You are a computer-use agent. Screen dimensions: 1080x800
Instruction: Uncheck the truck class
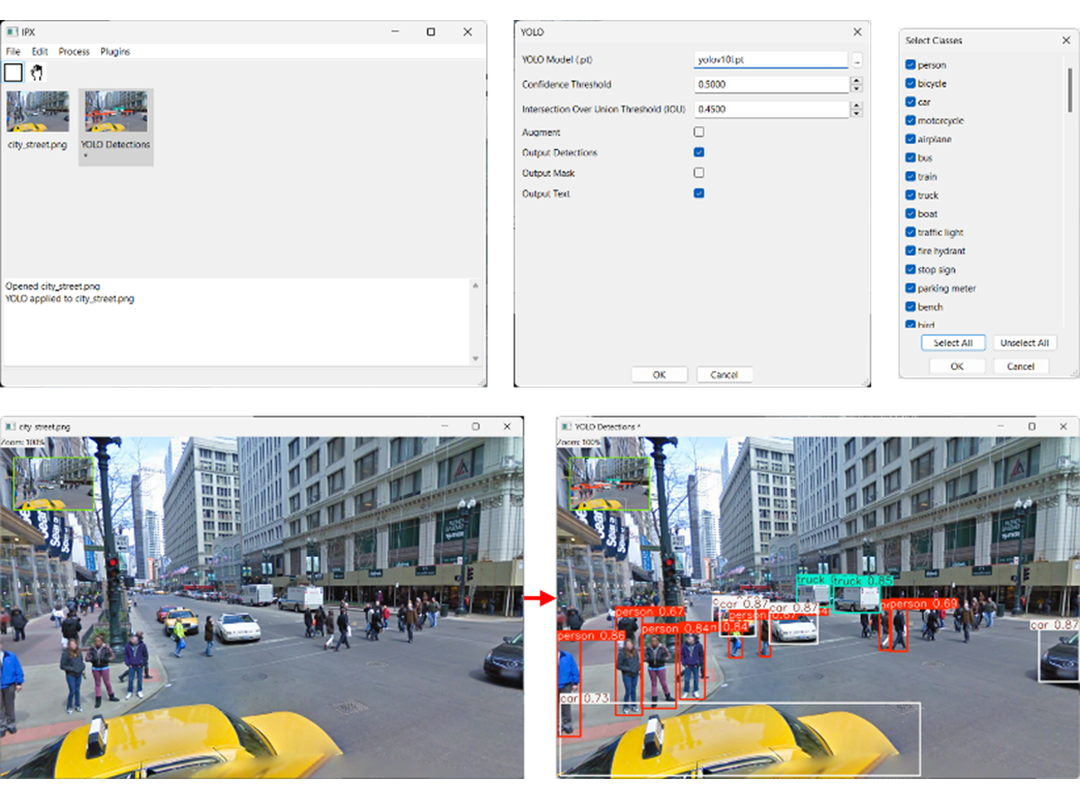910,194
